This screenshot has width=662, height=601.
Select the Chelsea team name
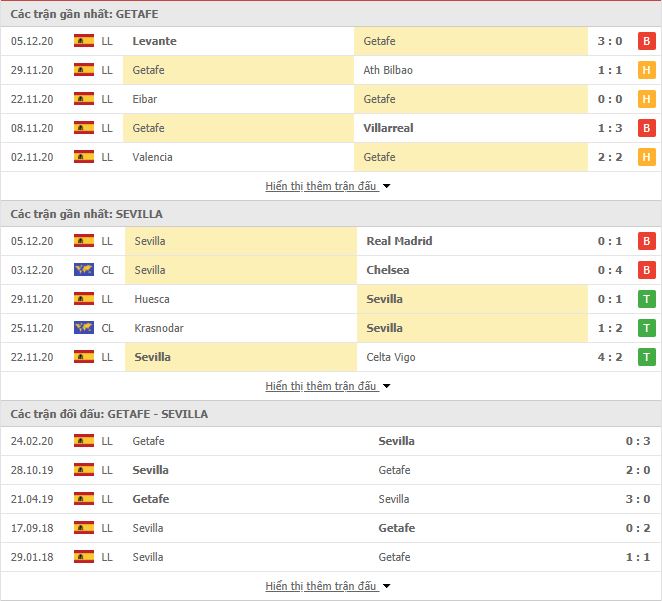(x=388, y=270)
